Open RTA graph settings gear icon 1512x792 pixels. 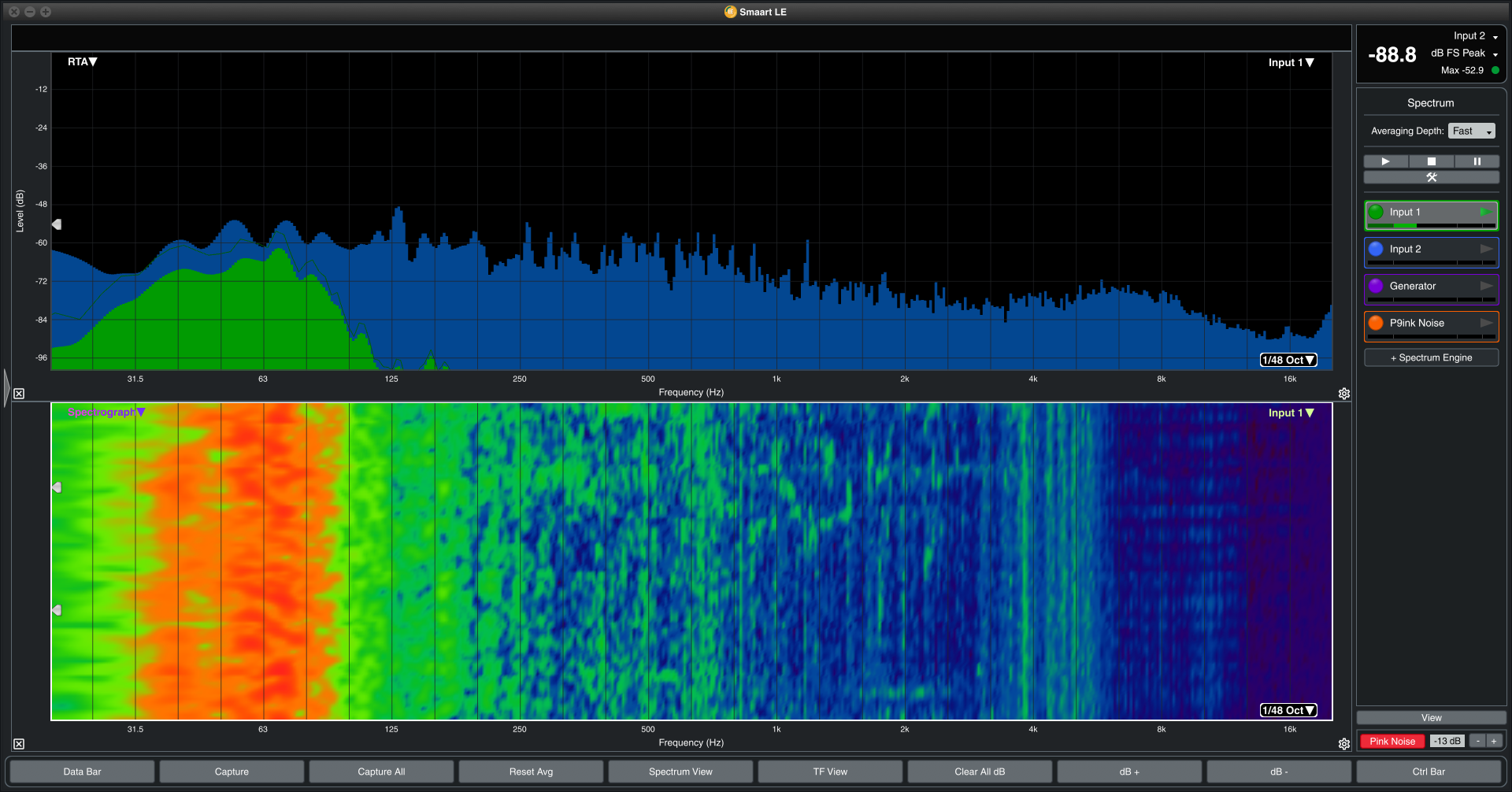pyautogui.click(x=1344, y=394)
